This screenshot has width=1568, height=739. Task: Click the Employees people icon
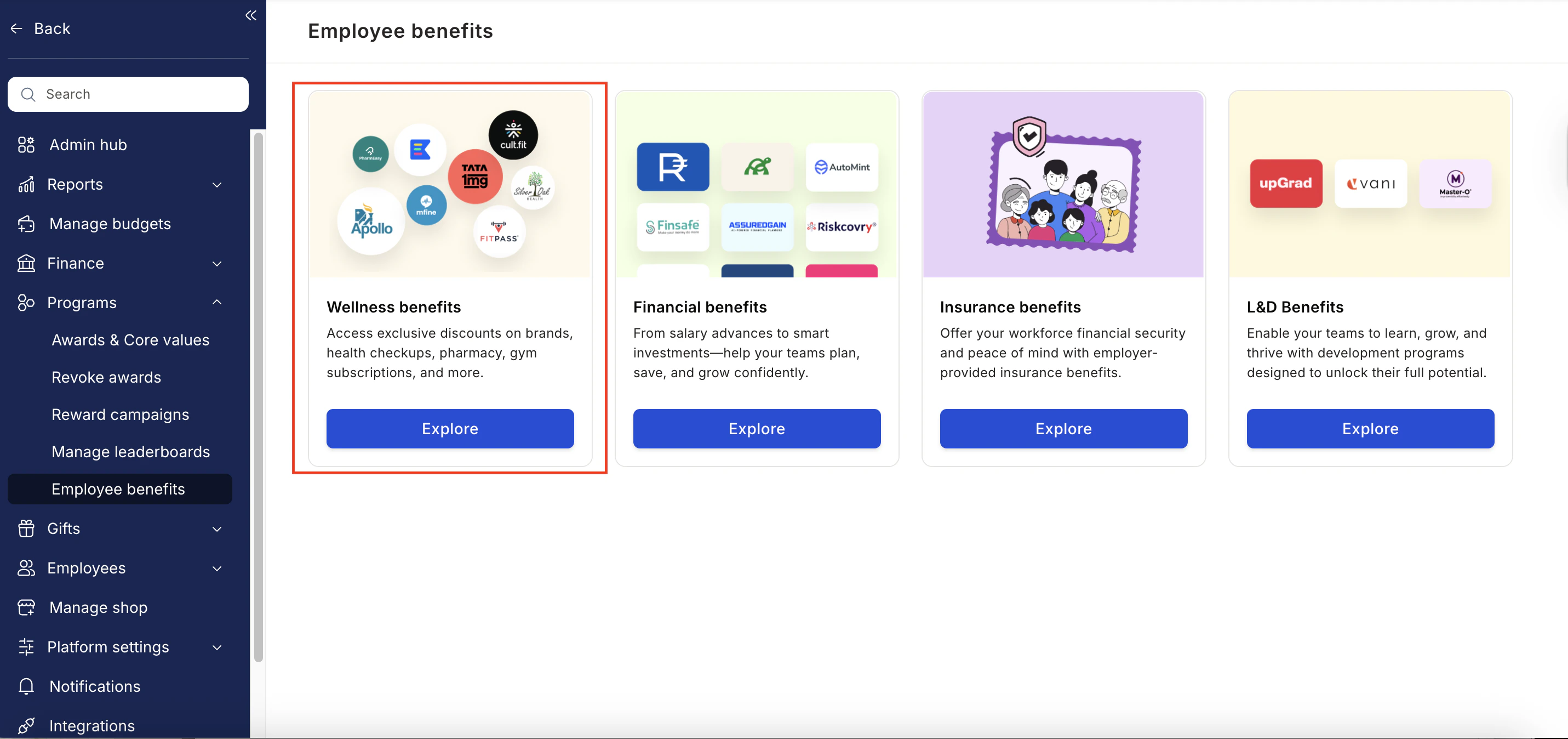click(26, 569)
